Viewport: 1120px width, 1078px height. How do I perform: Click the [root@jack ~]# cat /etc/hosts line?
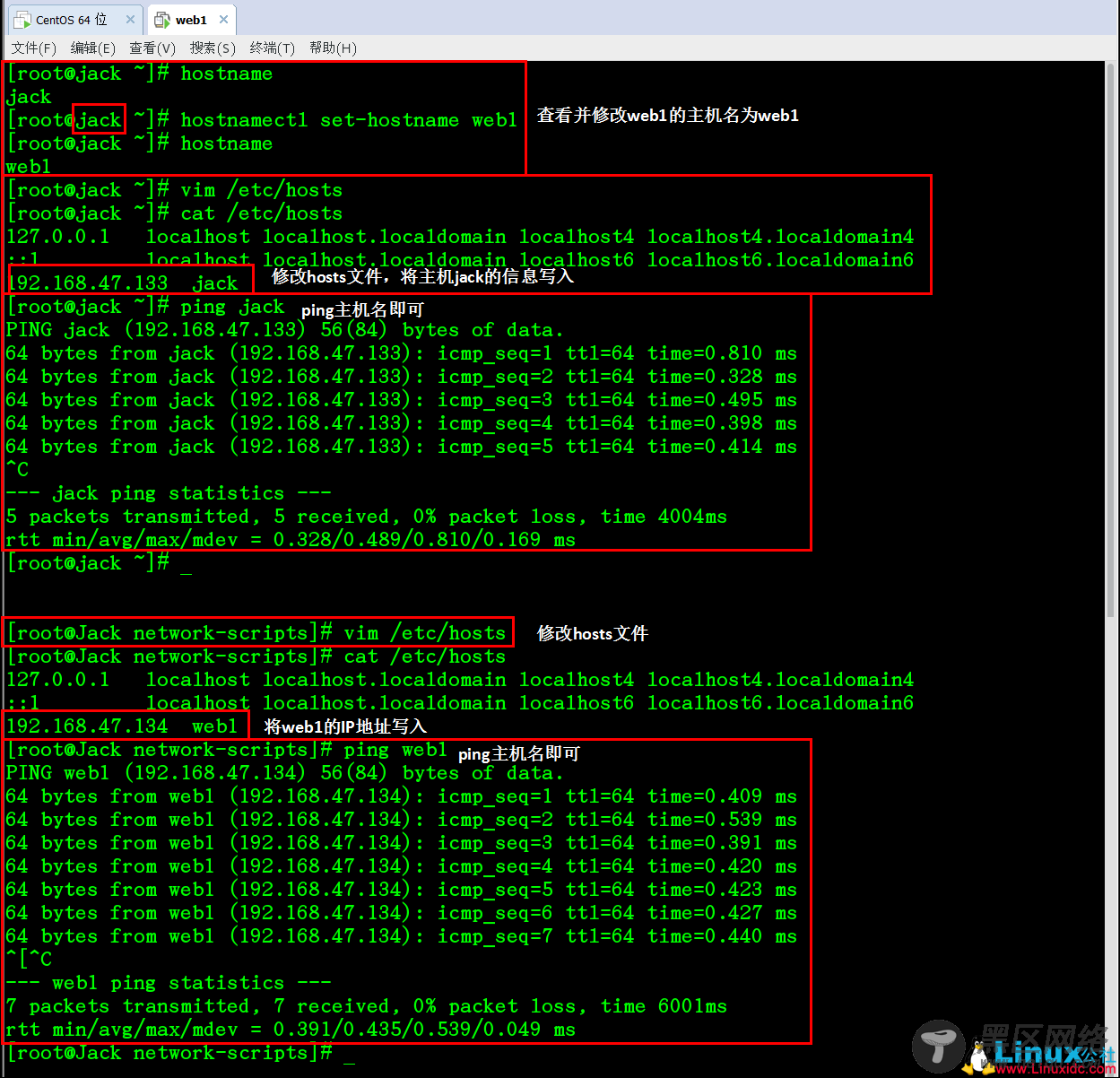click(x=174, y=213)
